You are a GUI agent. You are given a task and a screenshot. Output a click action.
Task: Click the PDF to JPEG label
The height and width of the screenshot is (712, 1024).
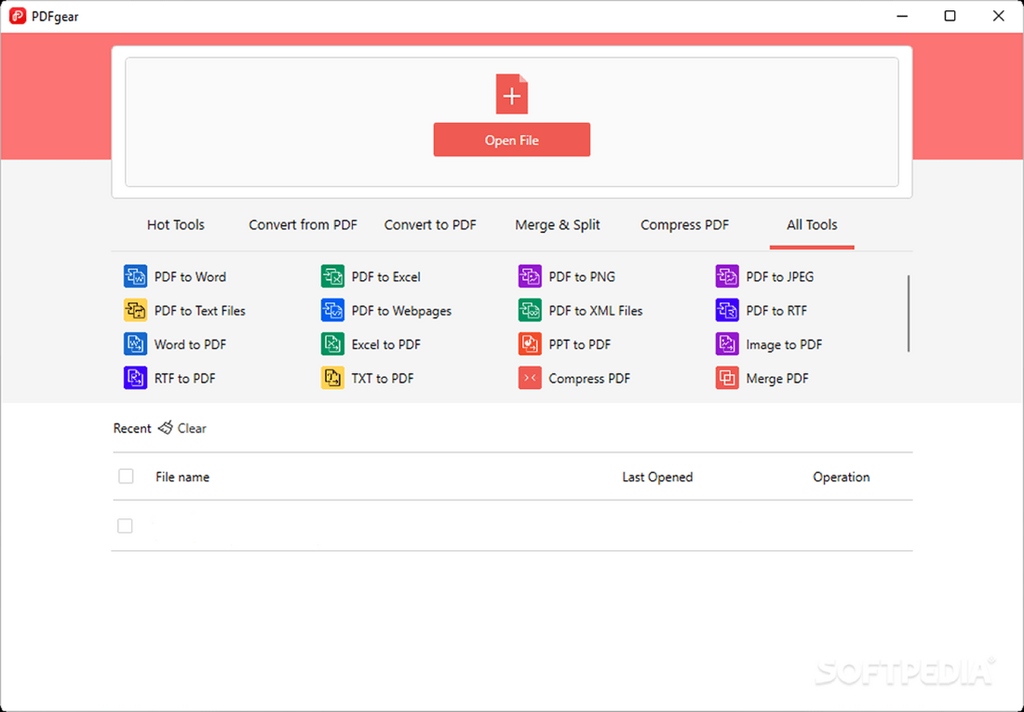[x=780, y=277]
